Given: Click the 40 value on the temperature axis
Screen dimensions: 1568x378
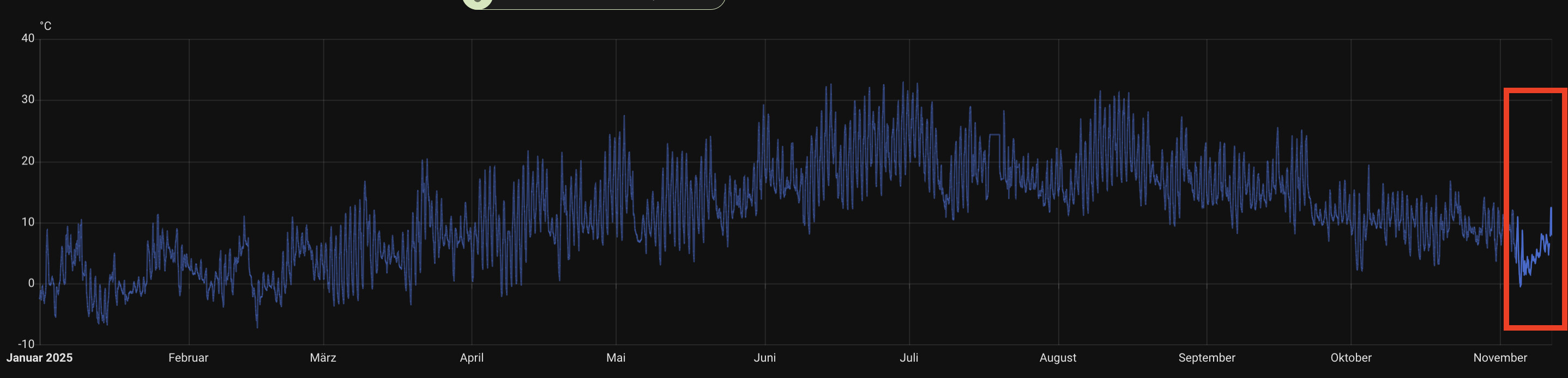Looking at the screenshot, I should [28, 38].
